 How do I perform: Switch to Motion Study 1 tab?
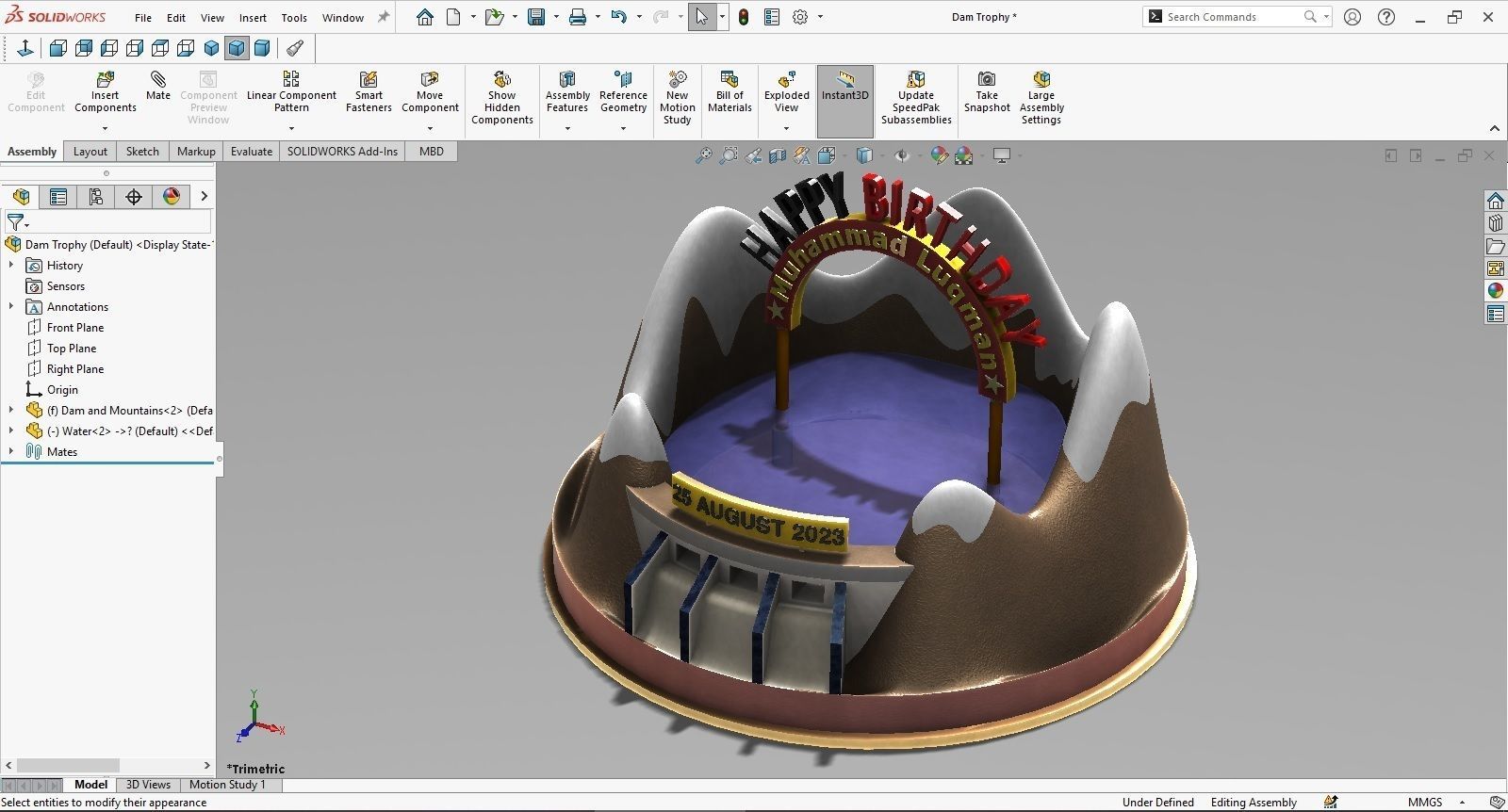[x=227, y=785]
